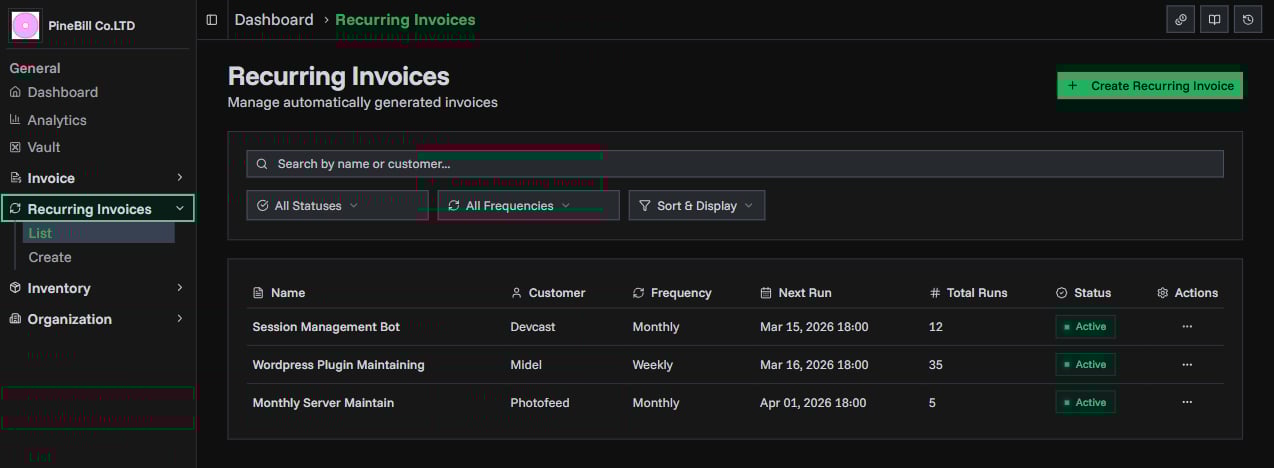Click the Mar 16, 2026 18:00 date
The width and height of the screenshot is (1274, 468).
814,365
